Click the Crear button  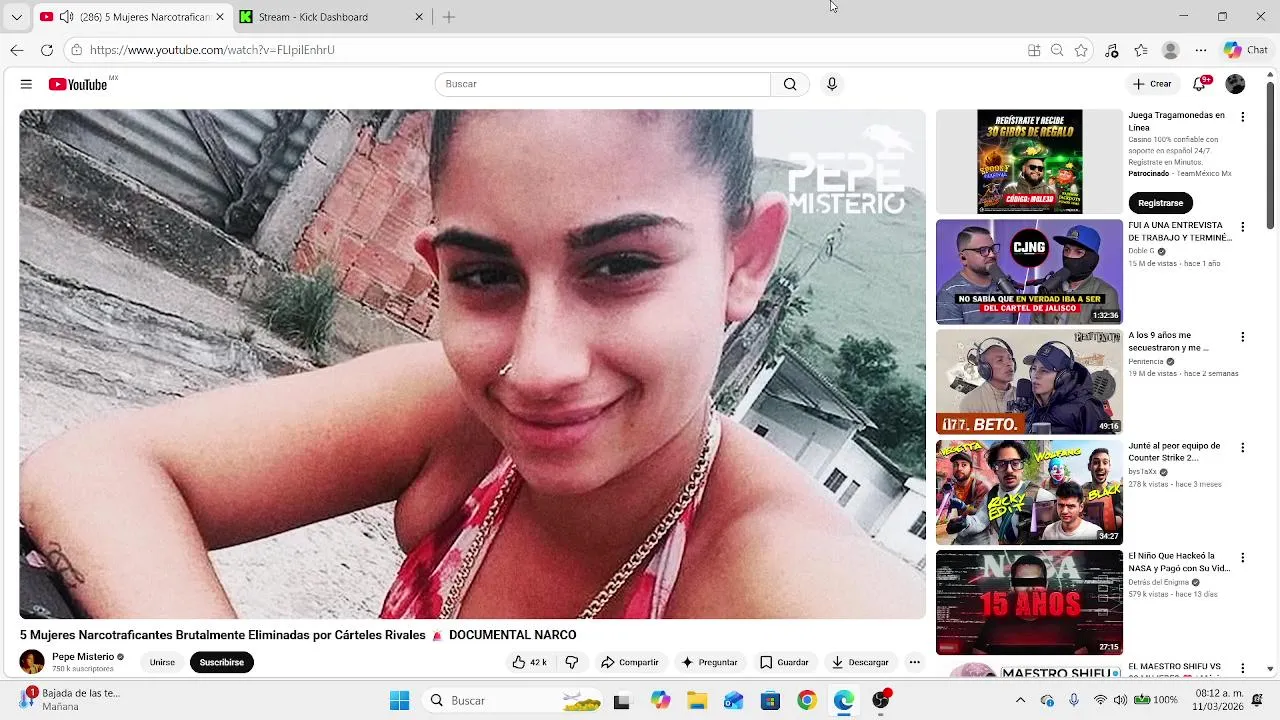click(1152, 84)
